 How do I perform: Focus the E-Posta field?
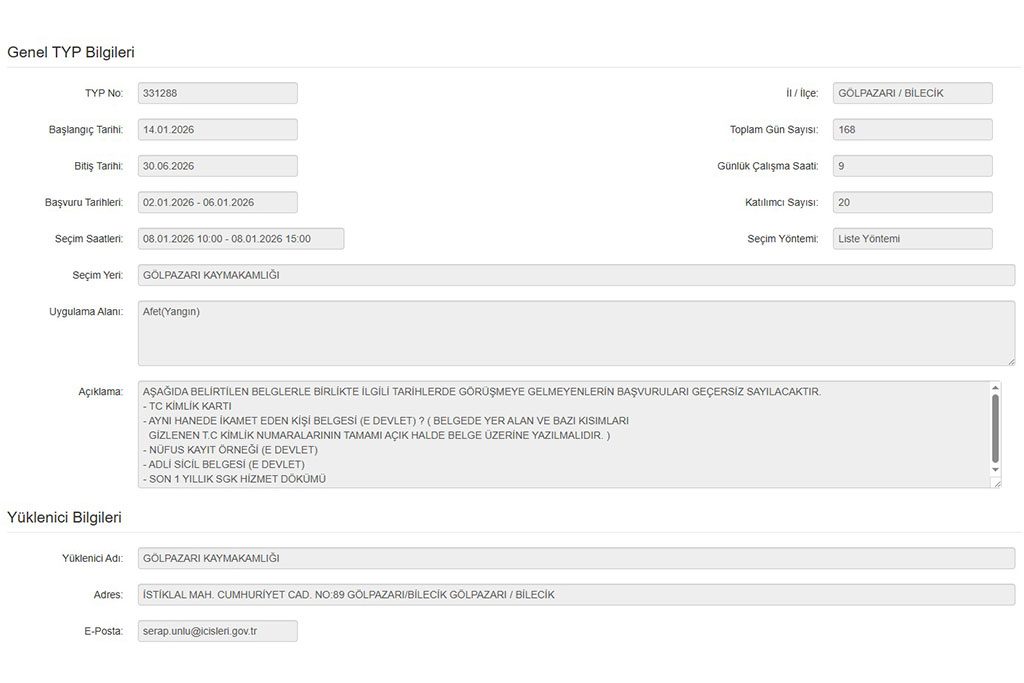[217, 631]
